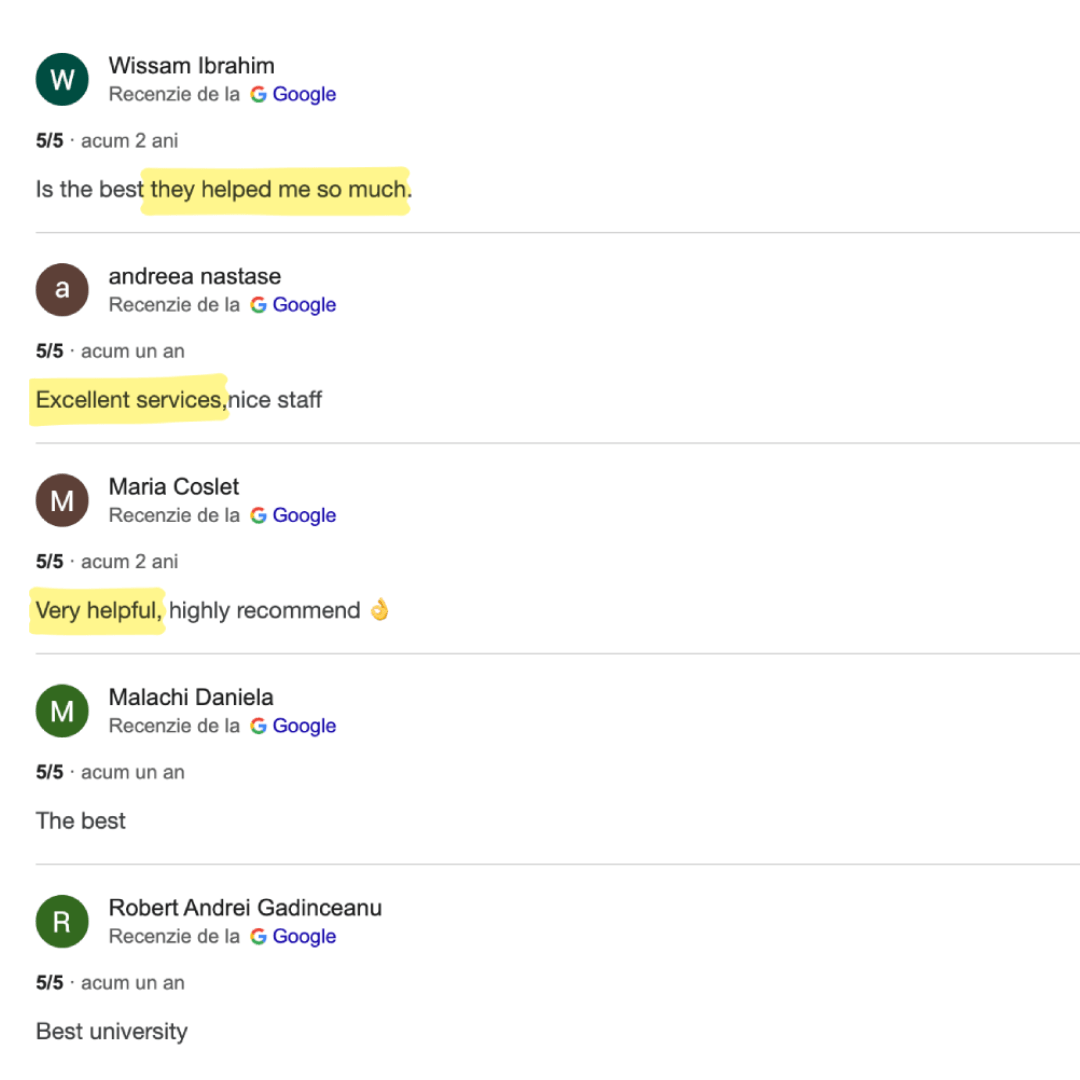
Task: Open Google link in andreea nastase's review
Action: tap(304, 305)
